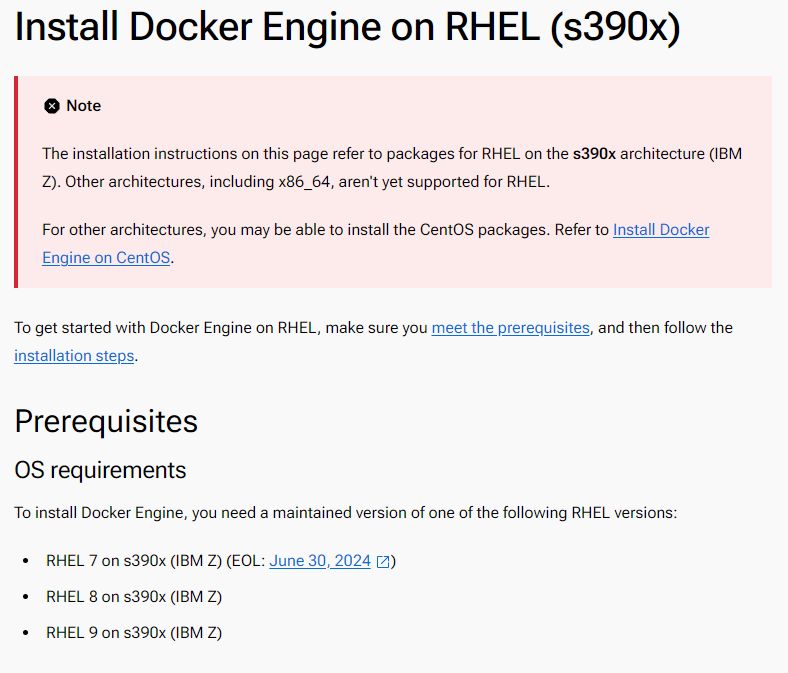Click the red left border of the note box
This screenshot has width=788, height=673.
tap(16, 182)
